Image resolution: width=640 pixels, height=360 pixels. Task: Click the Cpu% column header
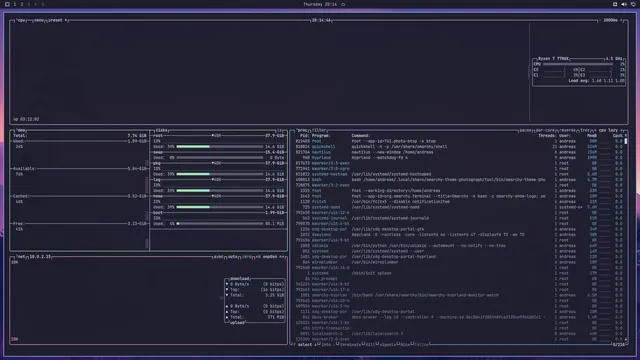pos(618,136)
